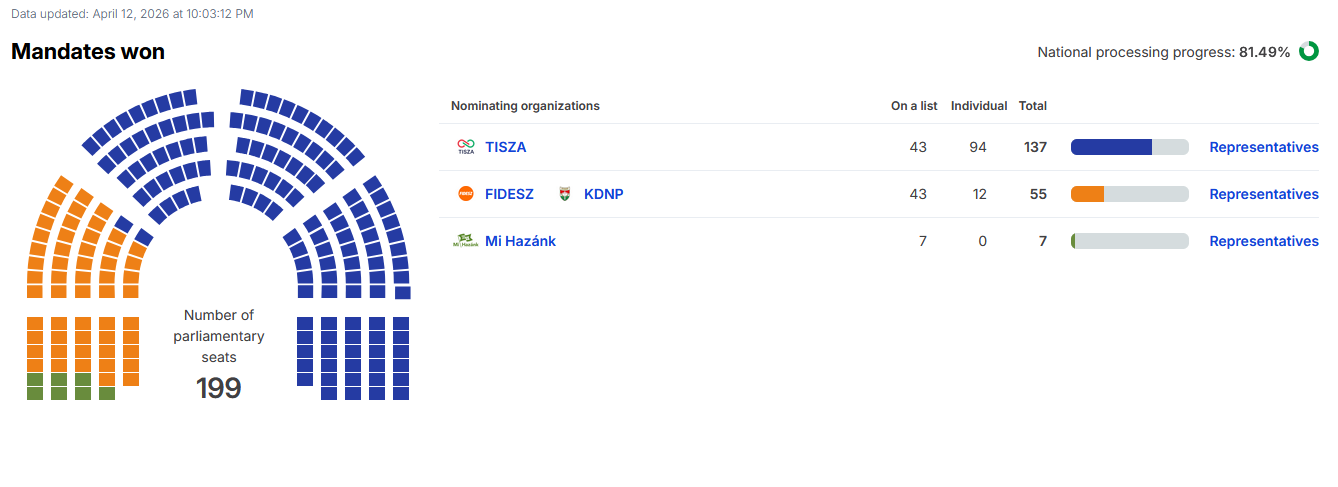Click the FIDESZ orange logo icon

tap(466, 194)
